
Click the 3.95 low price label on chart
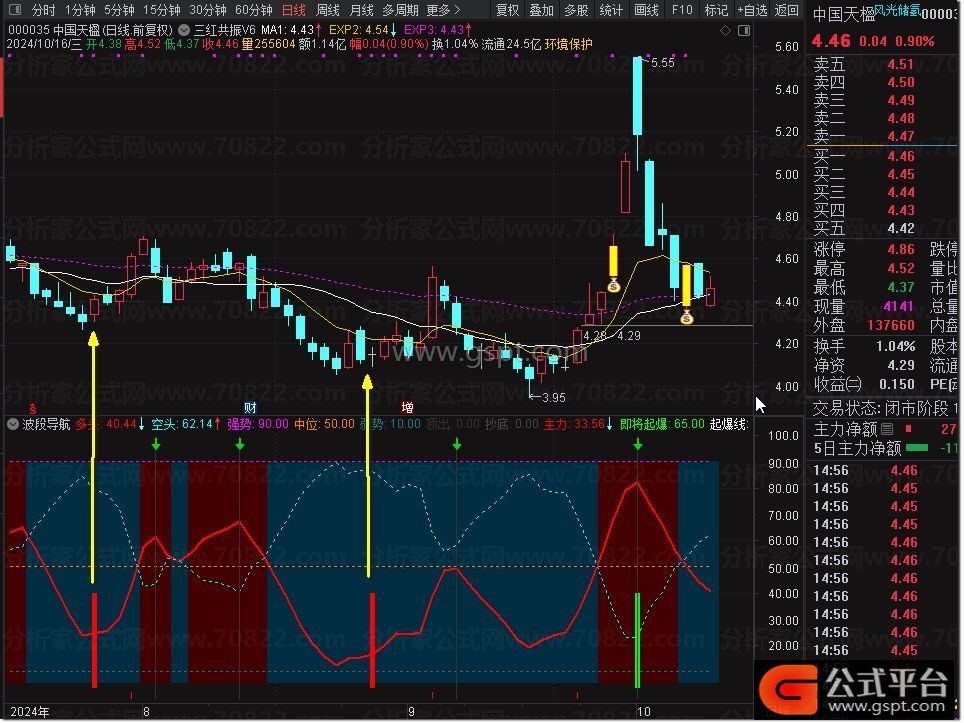point(553,397)
